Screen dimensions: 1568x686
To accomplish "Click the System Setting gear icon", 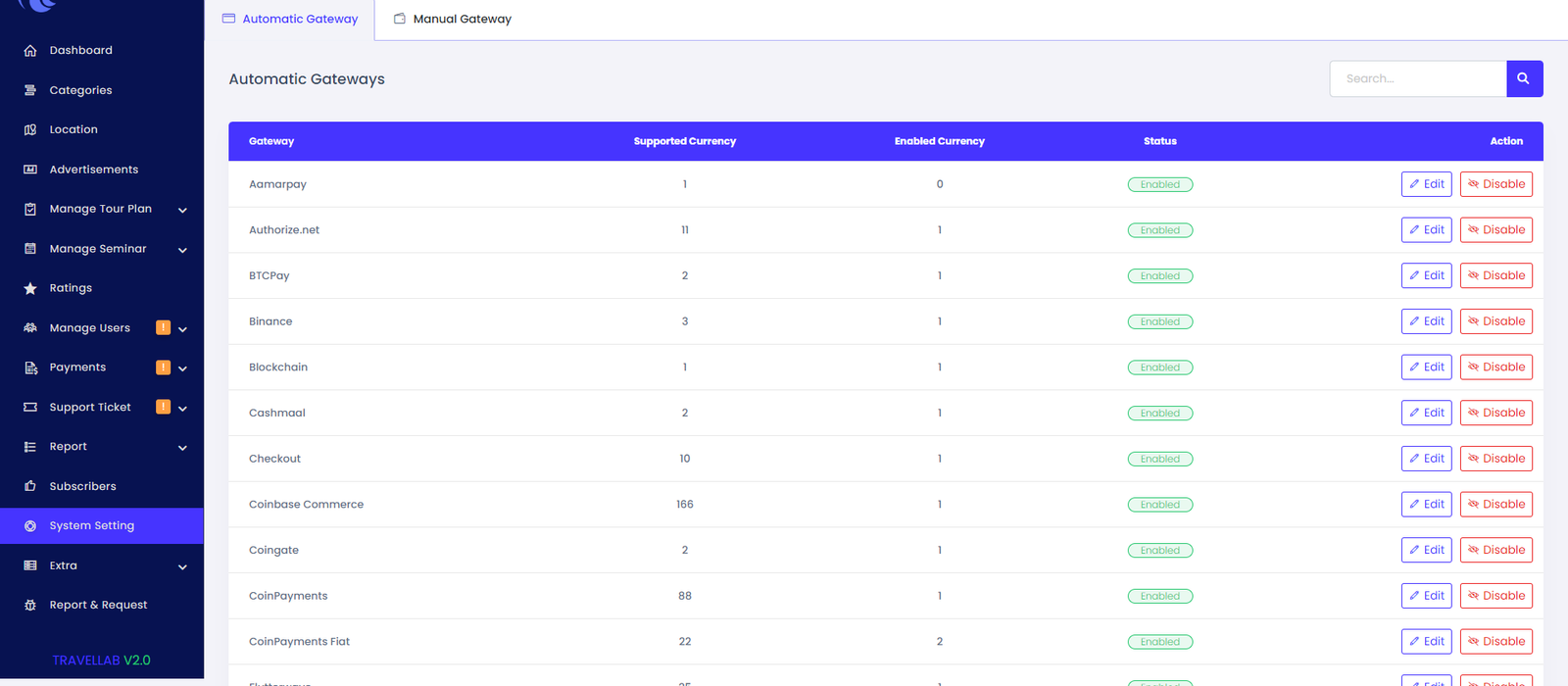I will [x=30, y=526].
